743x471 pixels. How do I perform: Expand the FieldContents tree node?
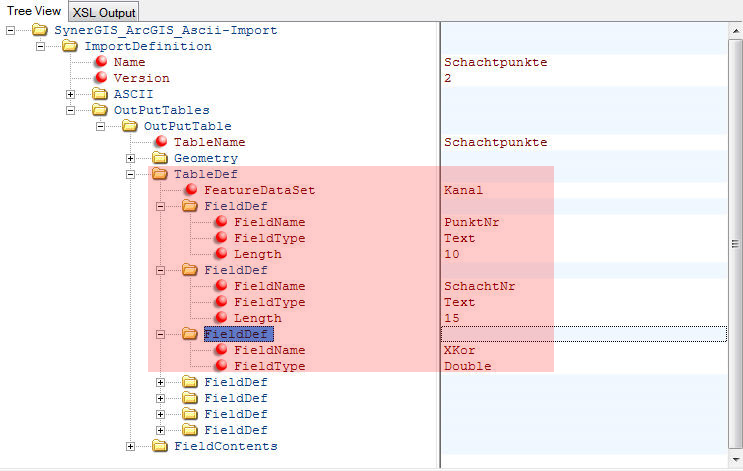coord(131,446)
